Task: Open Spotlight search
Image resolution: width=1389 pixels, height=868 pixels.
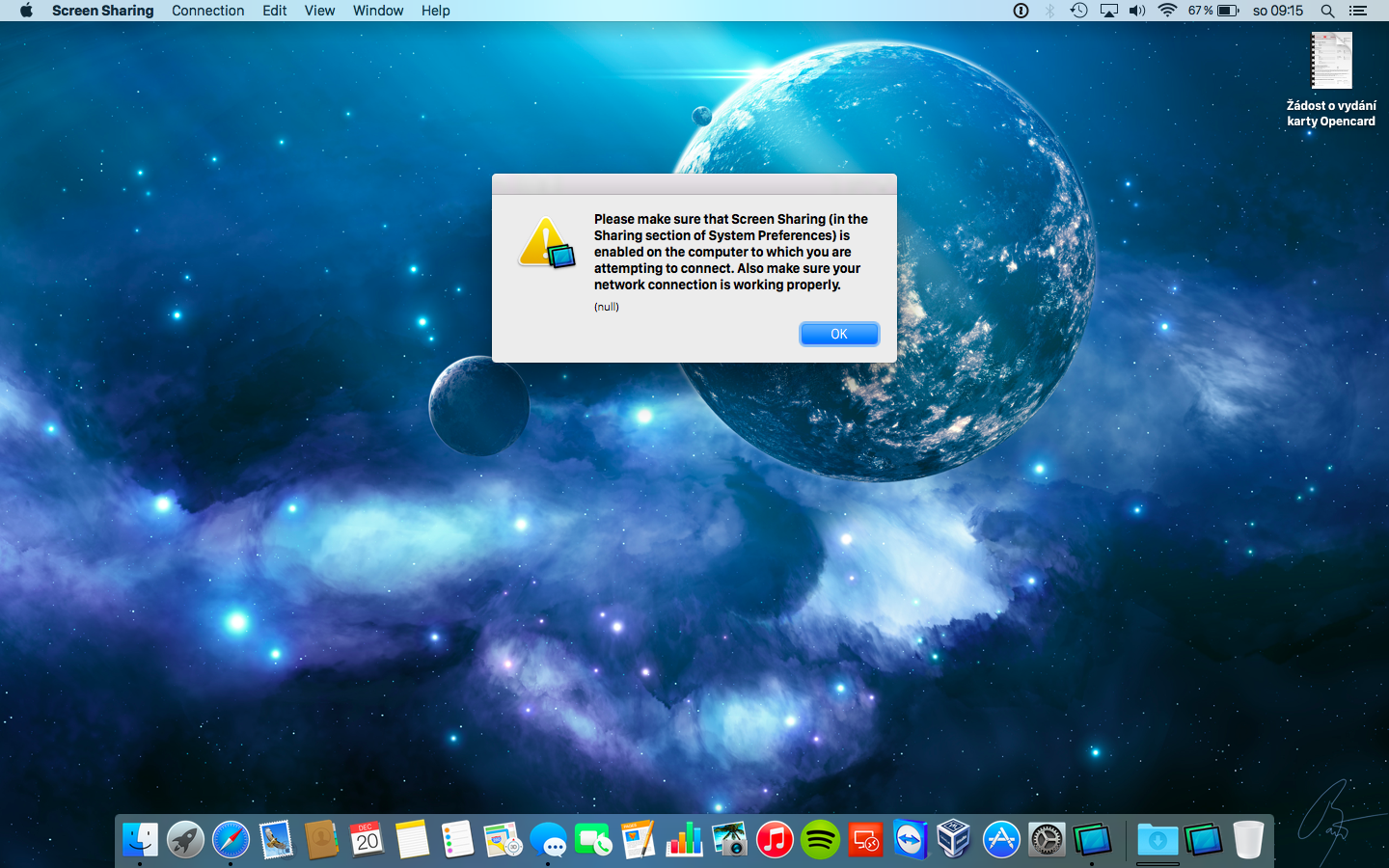Action: point(1328,11)
